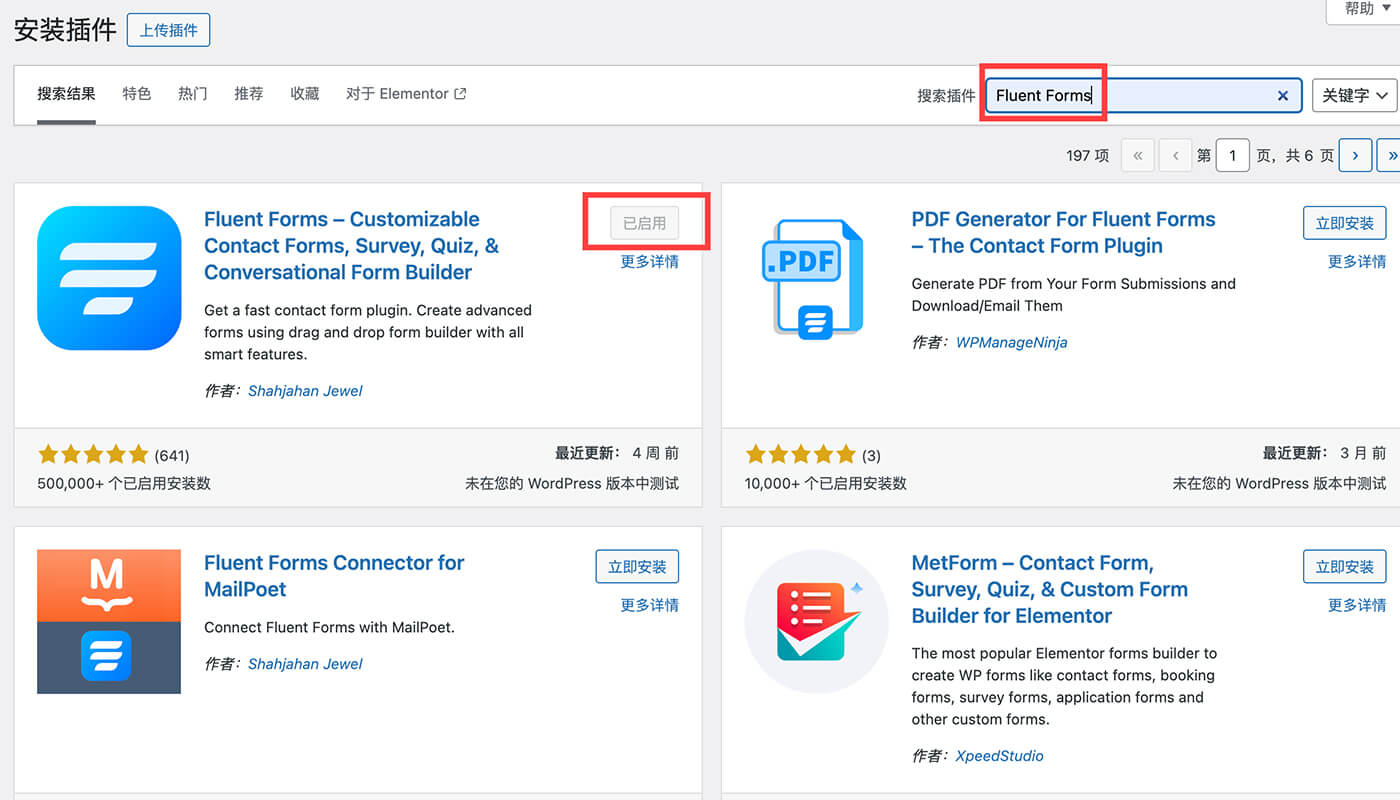Install the MetForm plugin

[1345, 566]
